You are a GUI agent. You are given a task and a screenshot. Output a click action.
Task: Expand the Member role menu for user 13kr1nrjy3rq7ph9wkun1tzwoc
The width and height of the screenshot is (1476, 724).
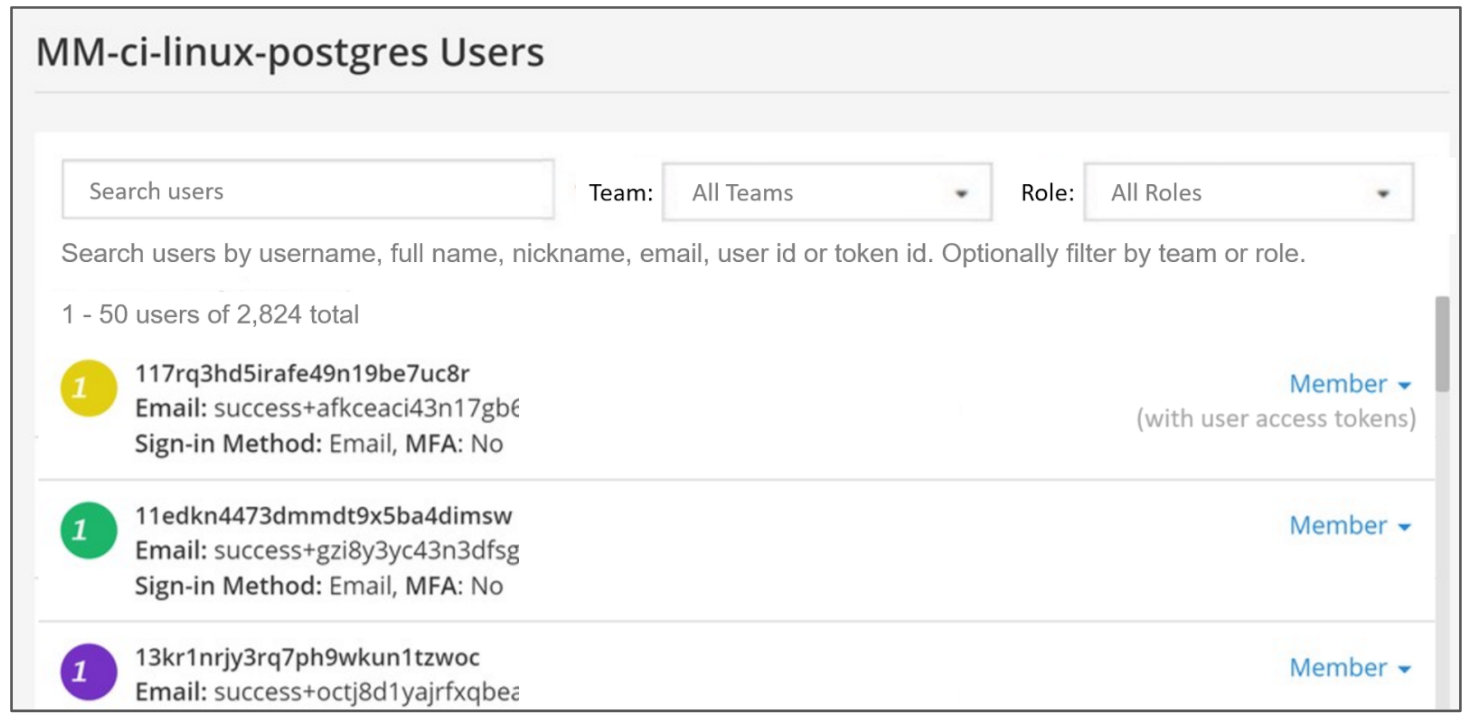click(x=1349, y=668)
